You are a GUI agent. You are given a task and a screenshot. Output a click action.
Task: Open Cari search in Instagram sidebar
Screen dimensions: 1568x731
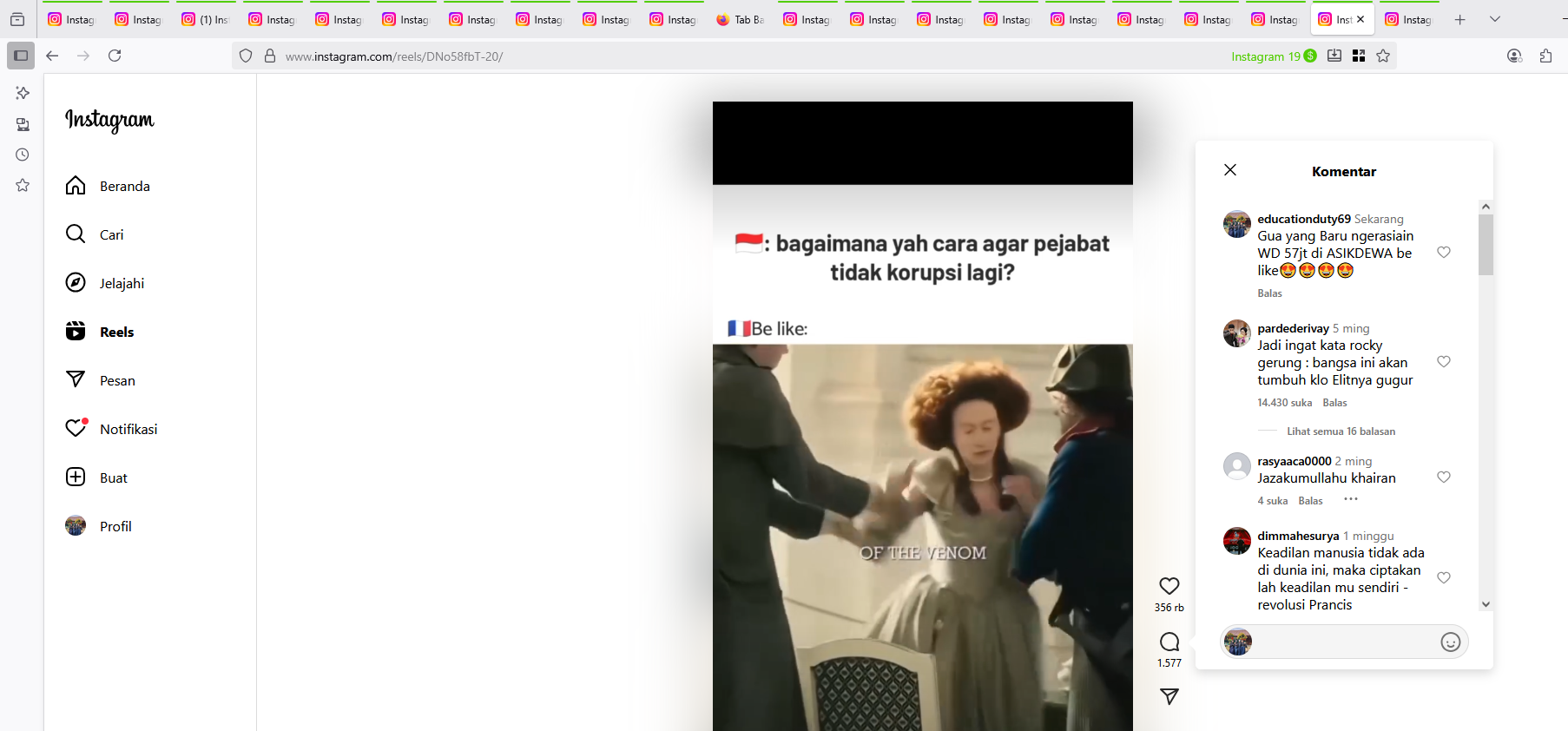pyautogui.click(x=95, y=234)
